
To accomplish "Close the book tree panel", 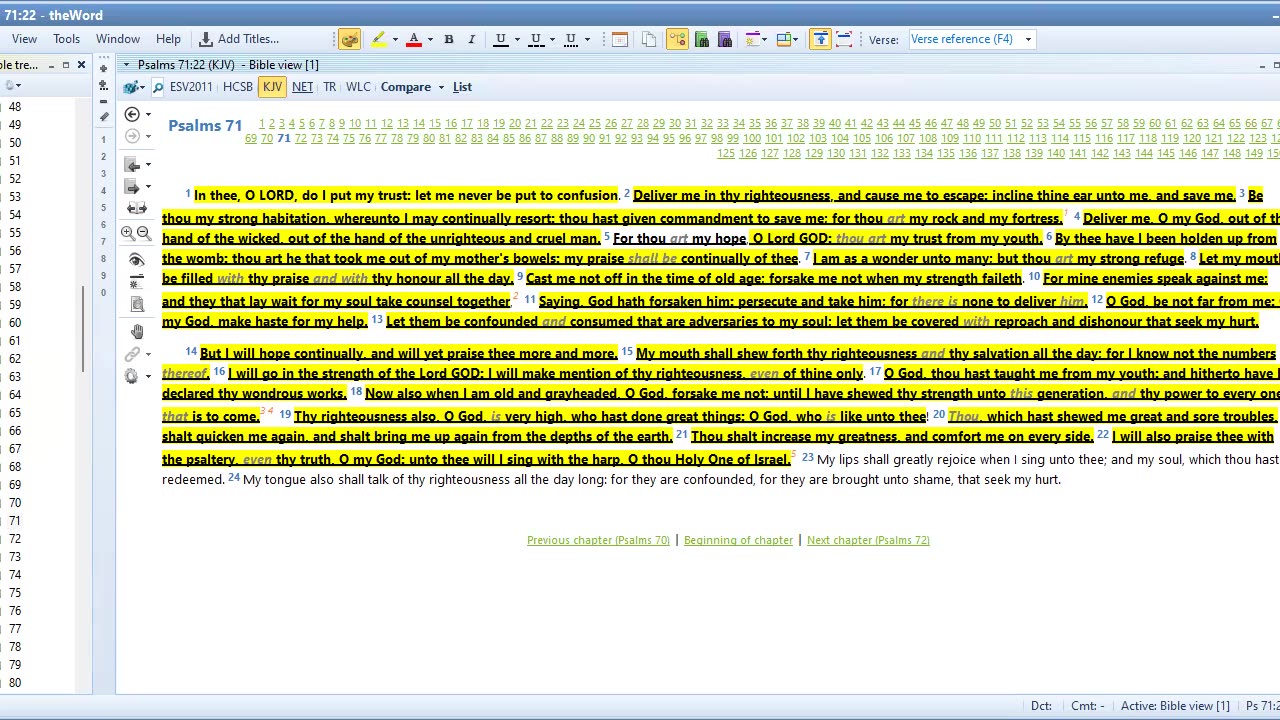I will 82,65.
